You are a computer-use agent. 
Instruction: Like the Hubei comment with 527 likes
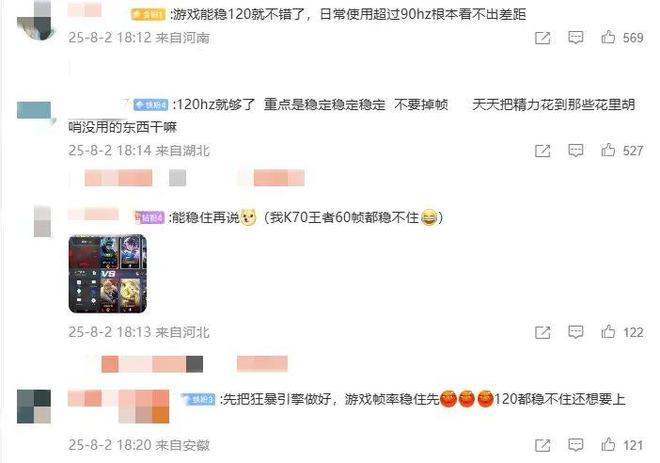coord(608,150)
